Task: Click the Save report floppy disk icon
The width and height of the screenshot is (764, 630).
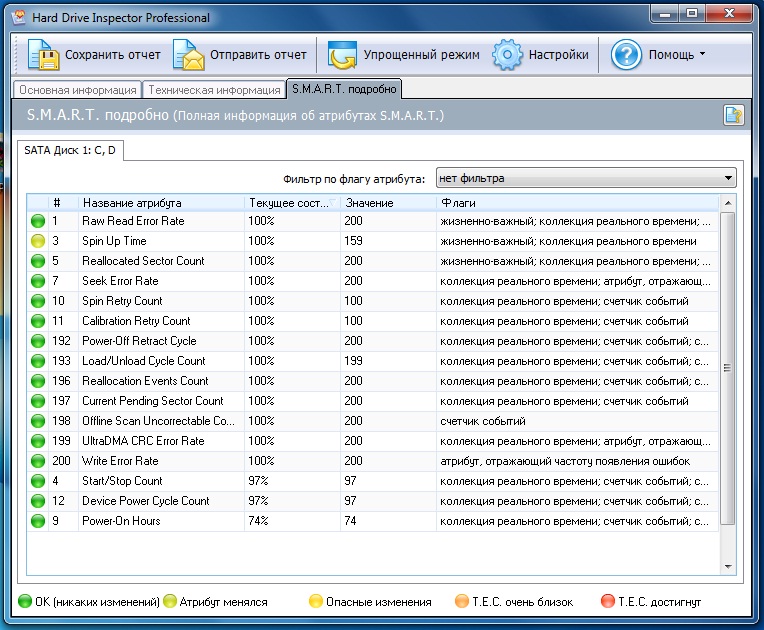Action: pos(43,55)
